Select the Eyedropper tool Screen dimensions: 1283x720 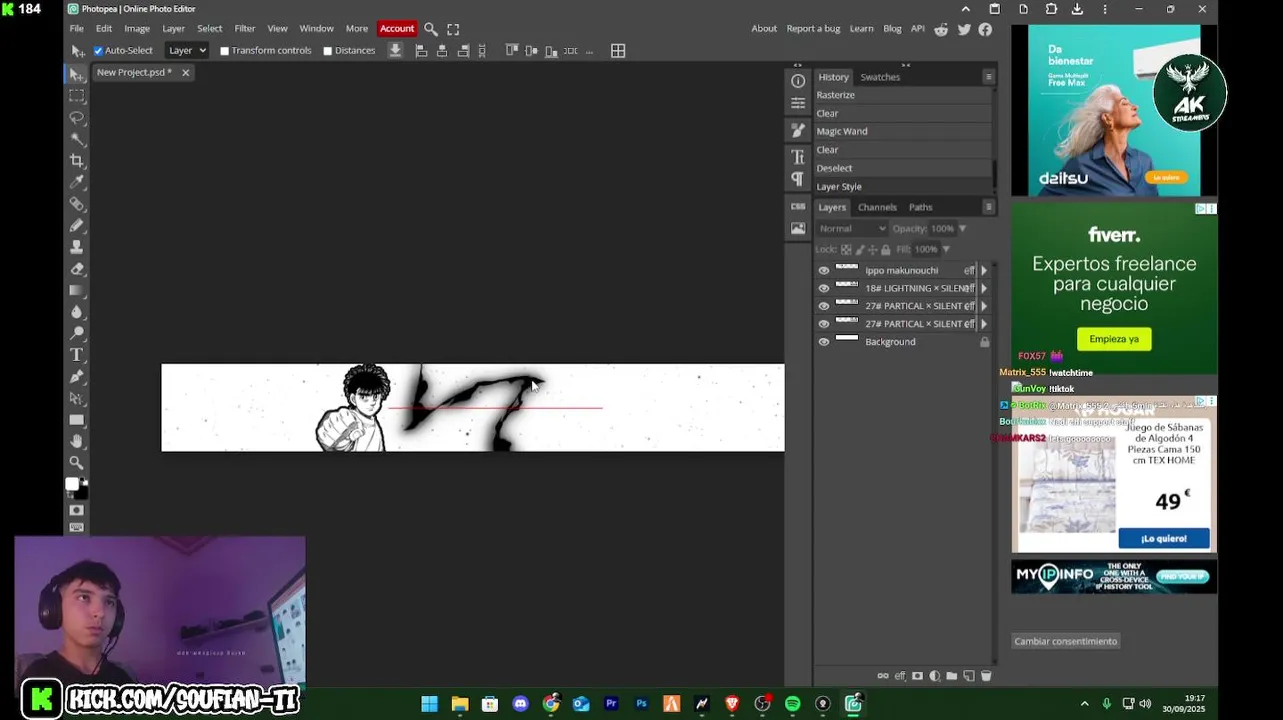[x=76, y=182]
